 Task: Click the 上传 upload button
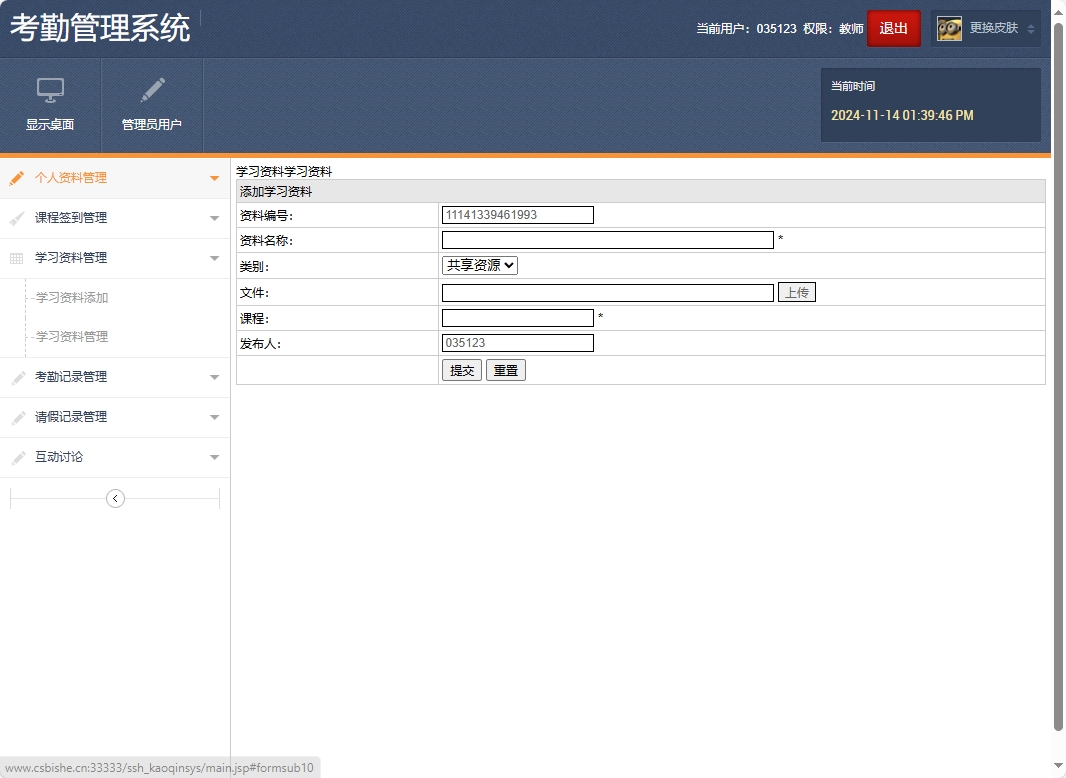(797, 291)
